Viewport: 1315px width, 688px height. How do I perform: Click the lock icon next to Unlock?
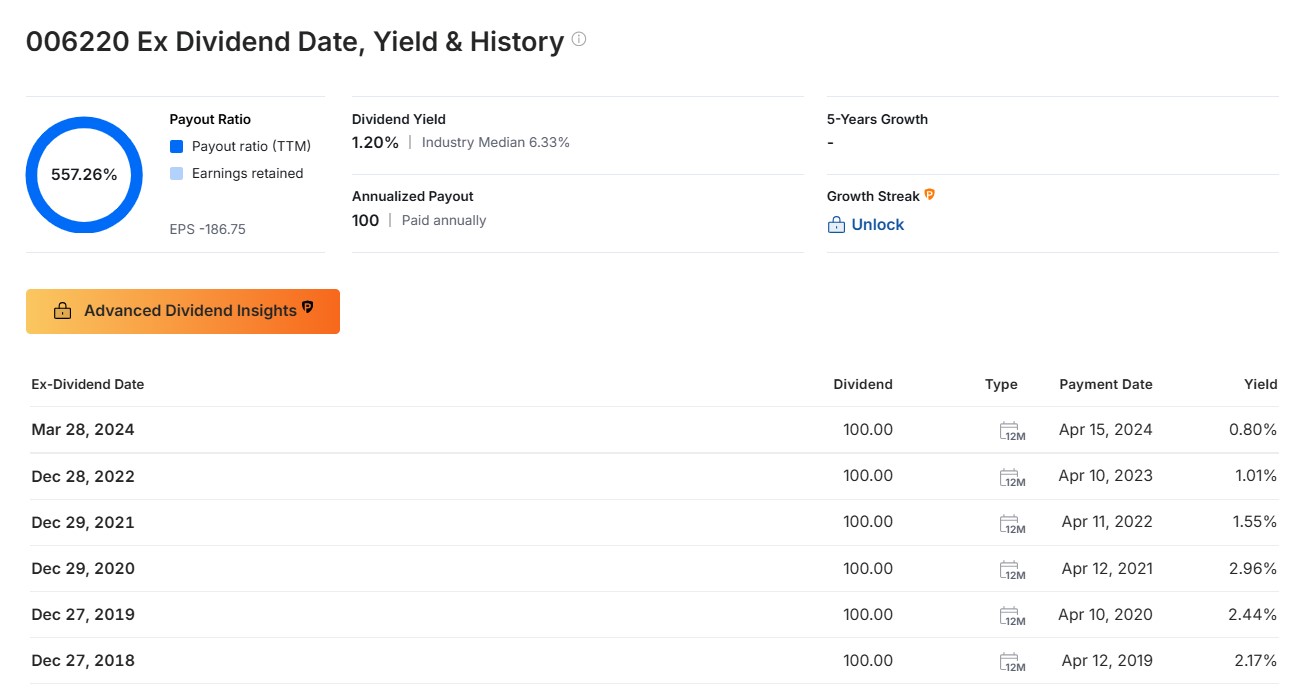tap(837, 225)
